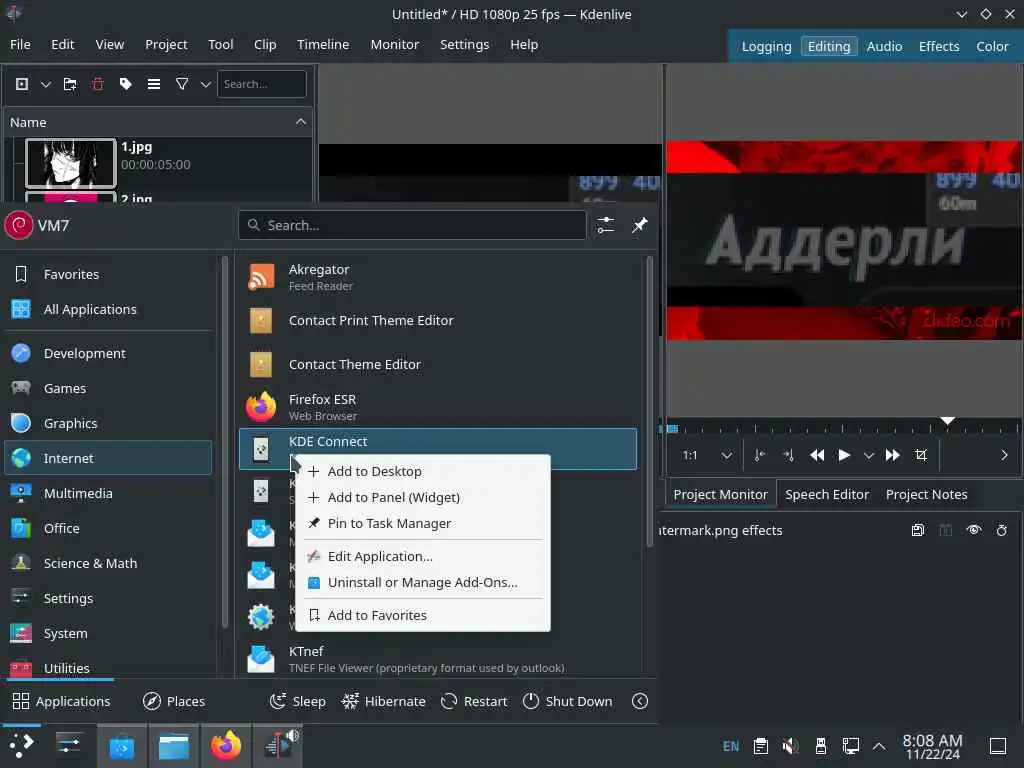
Task: Click the set zone out icon
Action: (x=788, y=455)
